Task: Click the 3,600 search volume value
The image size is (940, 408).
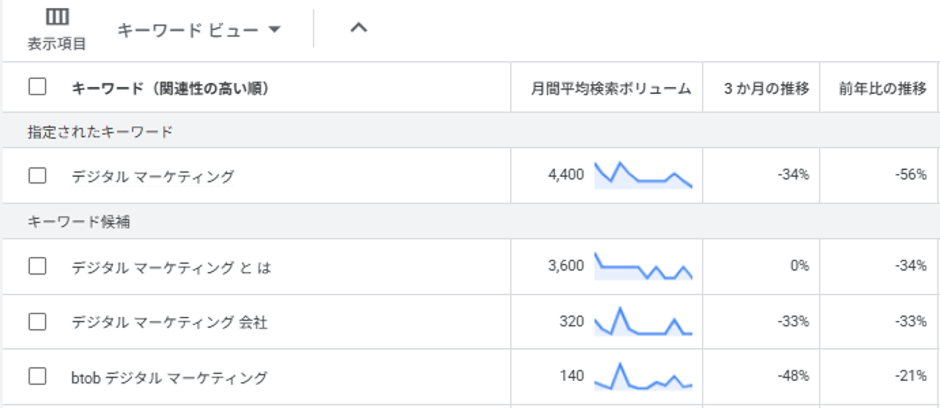Action: pos(566,266)
